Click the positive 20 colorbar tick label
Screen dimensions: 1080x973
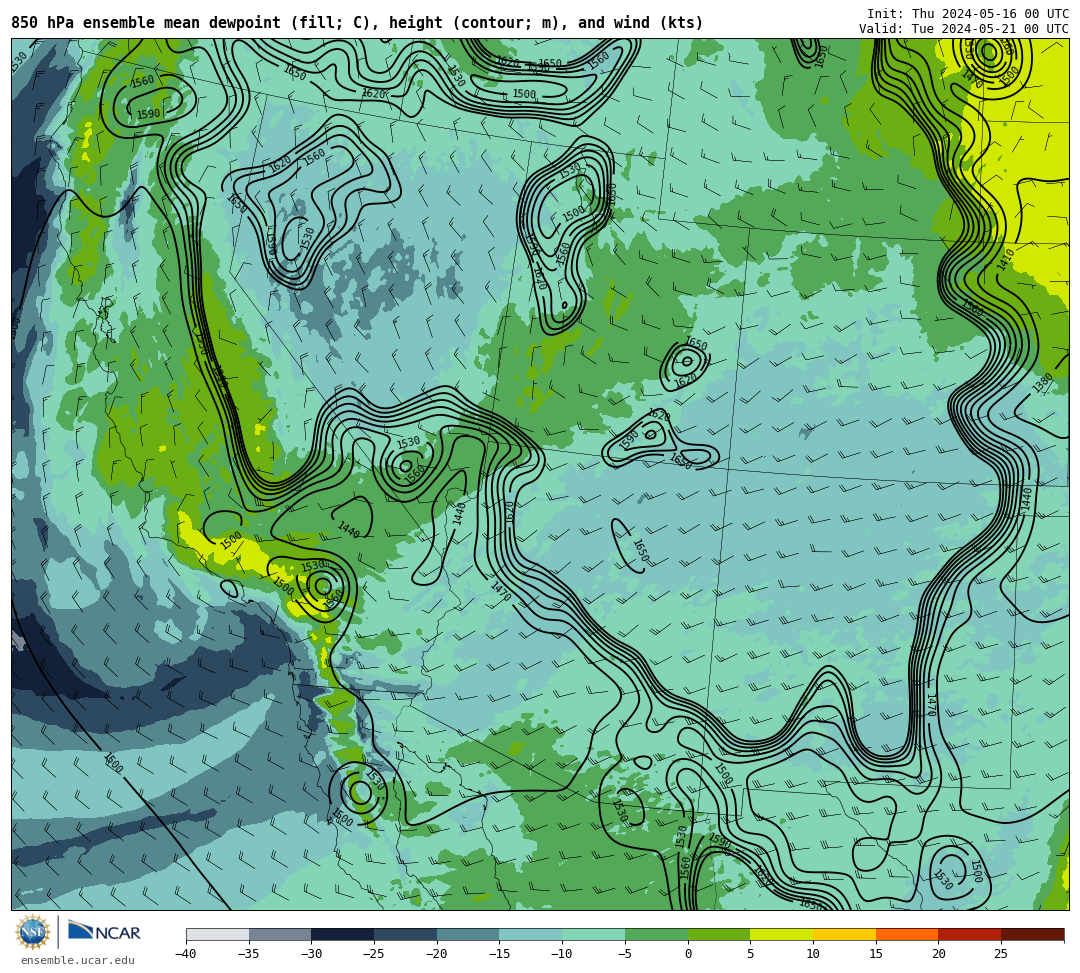[x=938, y=954]
